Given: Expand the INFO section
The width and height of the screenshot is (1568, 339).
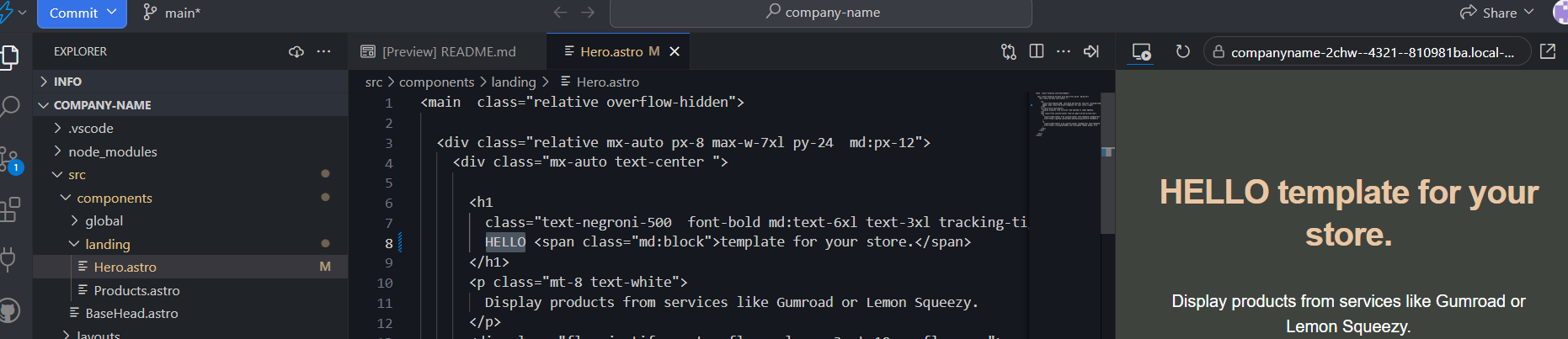Looking at the screenshot, I should (x=67, y=82).
